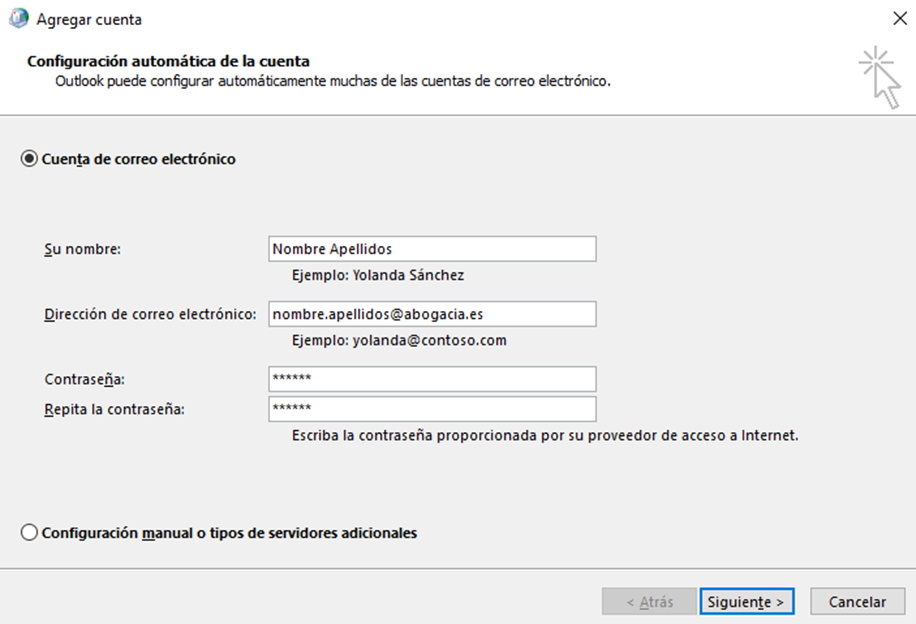This screenshot has width=916, height=624.
Task: Click the Configuración automática de la cuenta heading
Action: pos(168,61)
